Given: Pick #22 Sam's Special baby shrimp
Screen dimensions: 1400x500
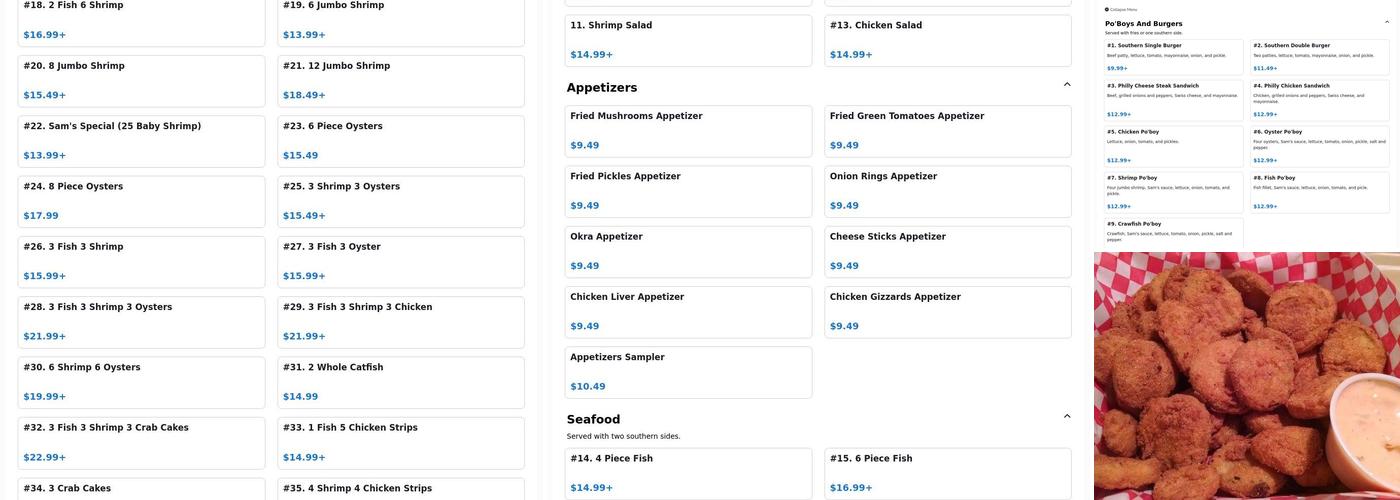Looking at the screenshot, I should coord(141,141).
